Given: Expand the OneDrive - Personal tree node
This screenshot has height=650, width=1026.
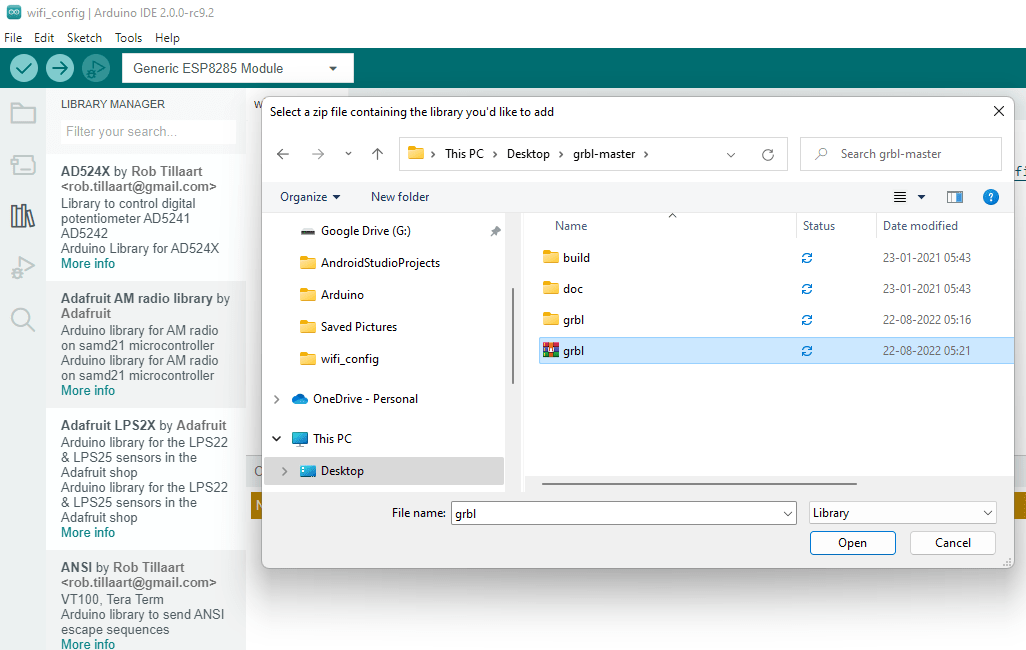Looking at the screenshot, I should pyautogui.click(x=277, y=399).
